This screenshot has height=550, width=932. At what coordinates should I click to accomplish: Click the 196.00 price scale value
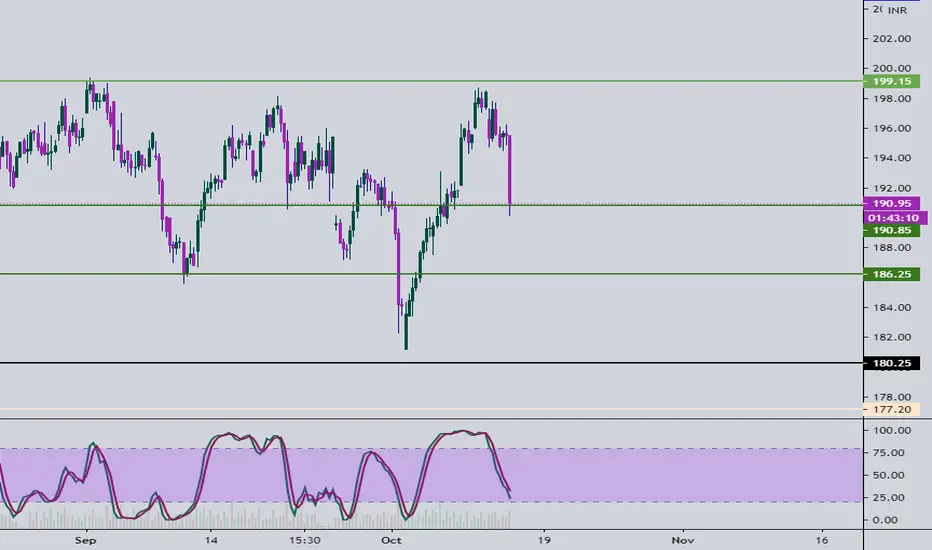click(892, 128)
